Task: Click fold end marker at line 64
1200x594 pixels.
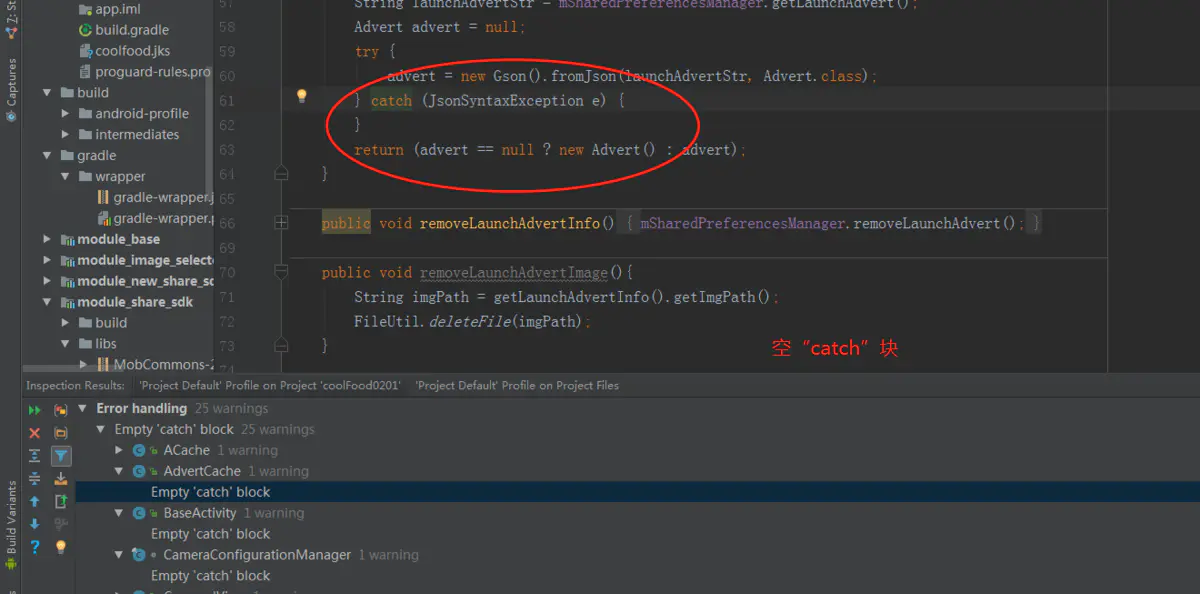Action: pos(281,174)
